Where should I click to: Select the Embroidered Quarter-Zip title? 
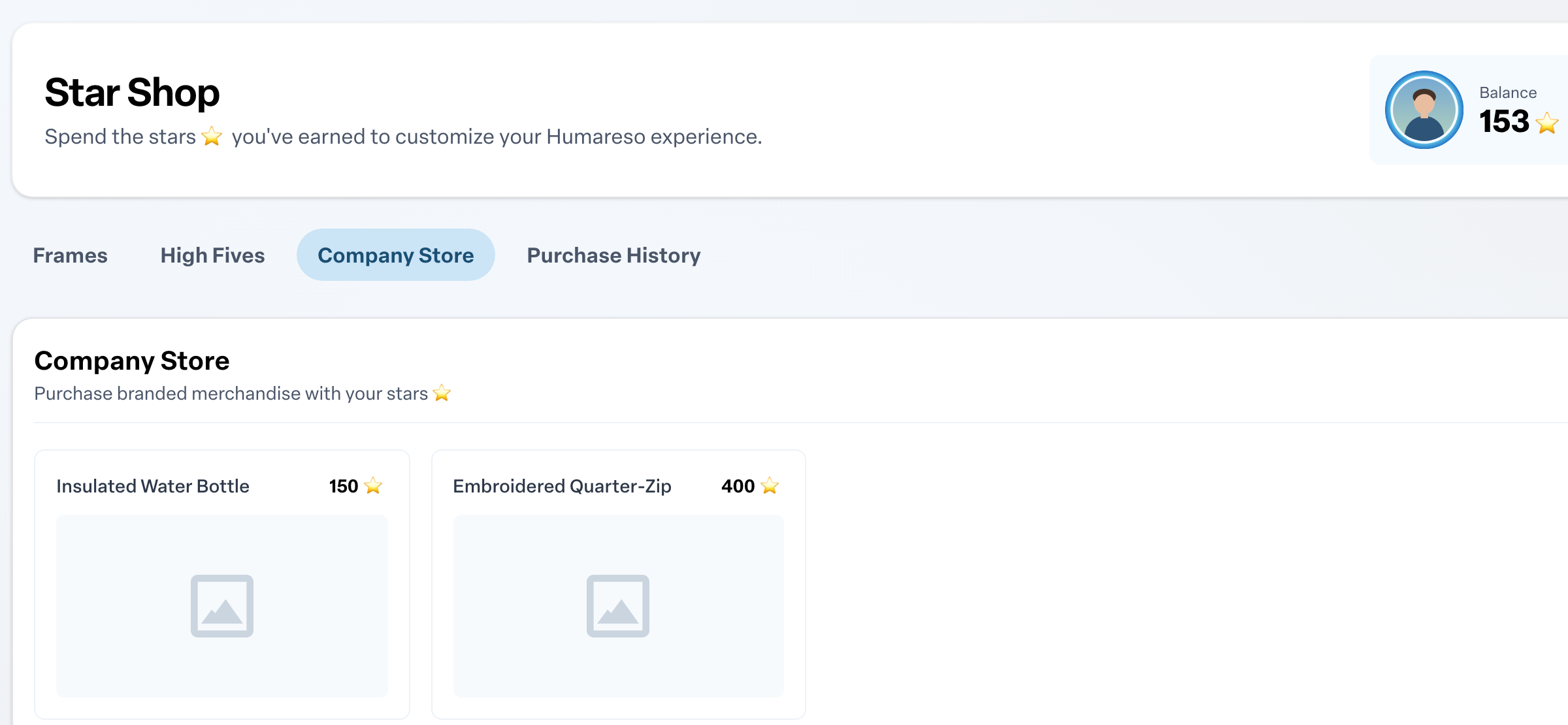[x=562, y=486]
